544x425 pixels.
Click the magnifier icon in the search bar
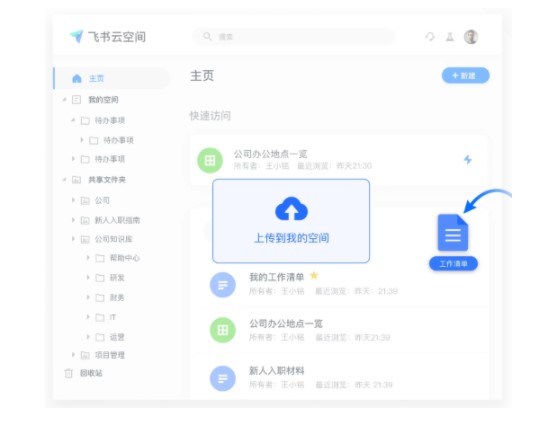(207, 36)
